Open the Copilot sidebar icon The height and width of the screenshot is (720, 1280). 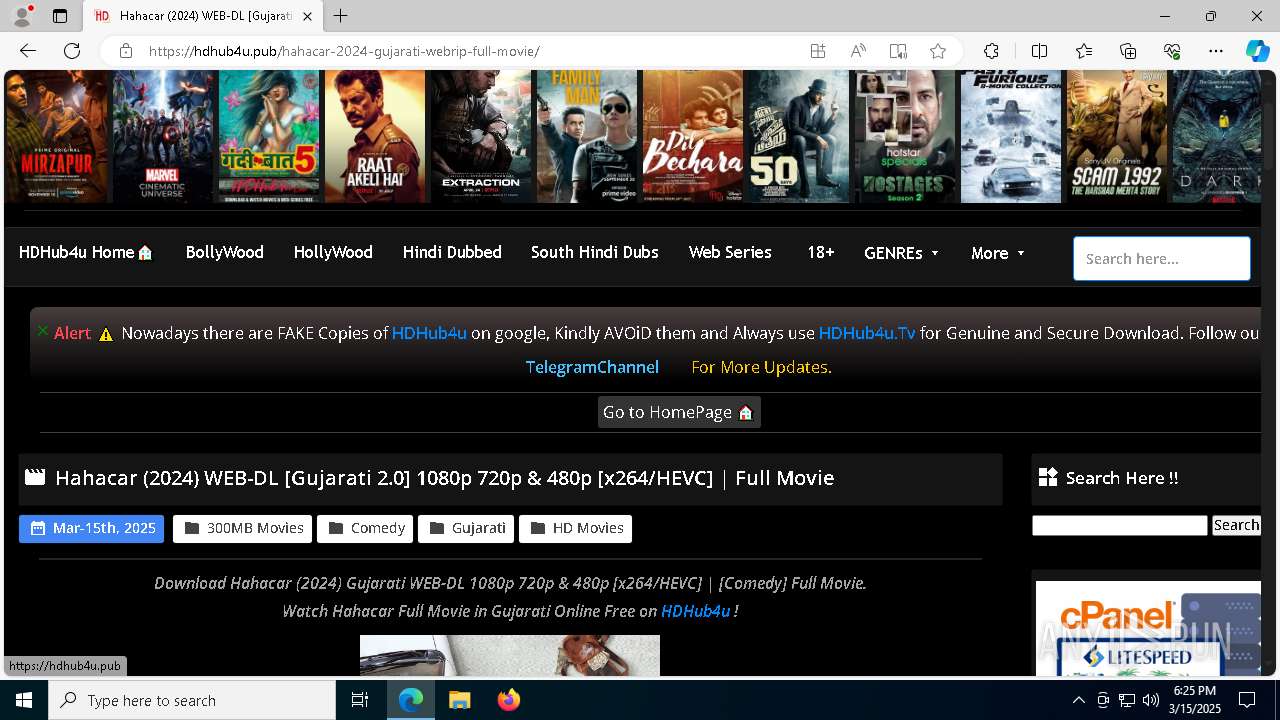pos(1257,51)
